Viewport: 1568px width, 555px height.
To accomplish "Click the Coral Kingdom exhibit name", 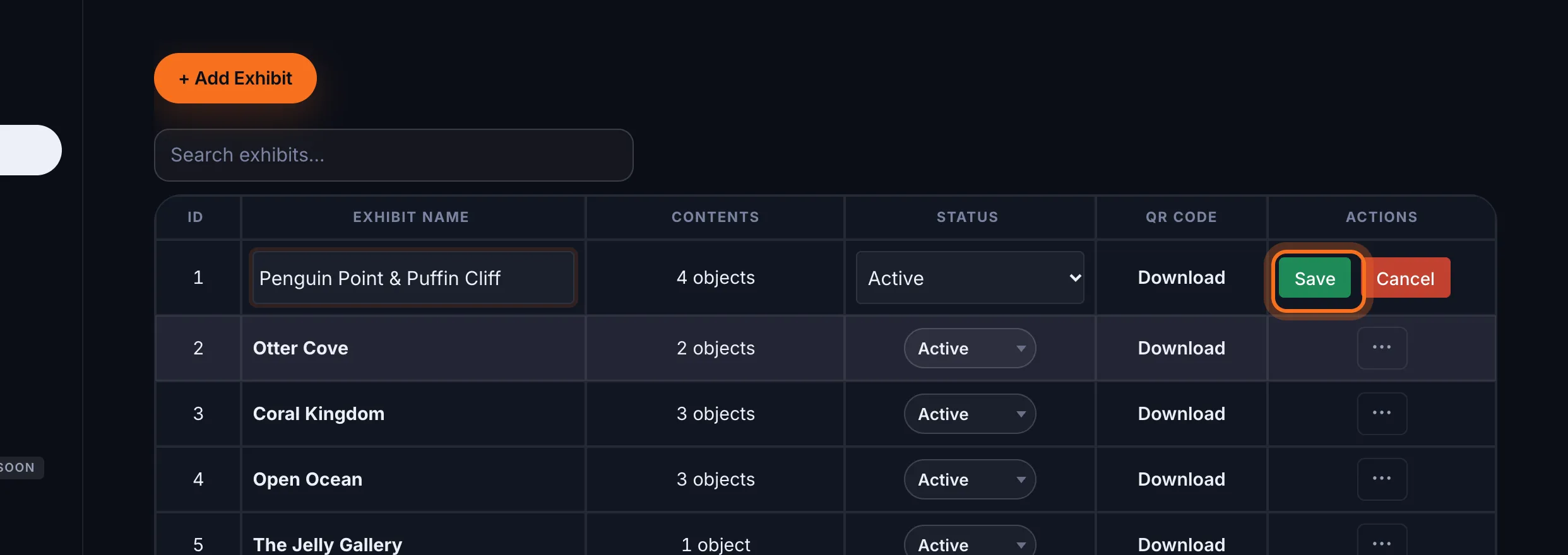I will pyautogui.click(x=318, y=414).
